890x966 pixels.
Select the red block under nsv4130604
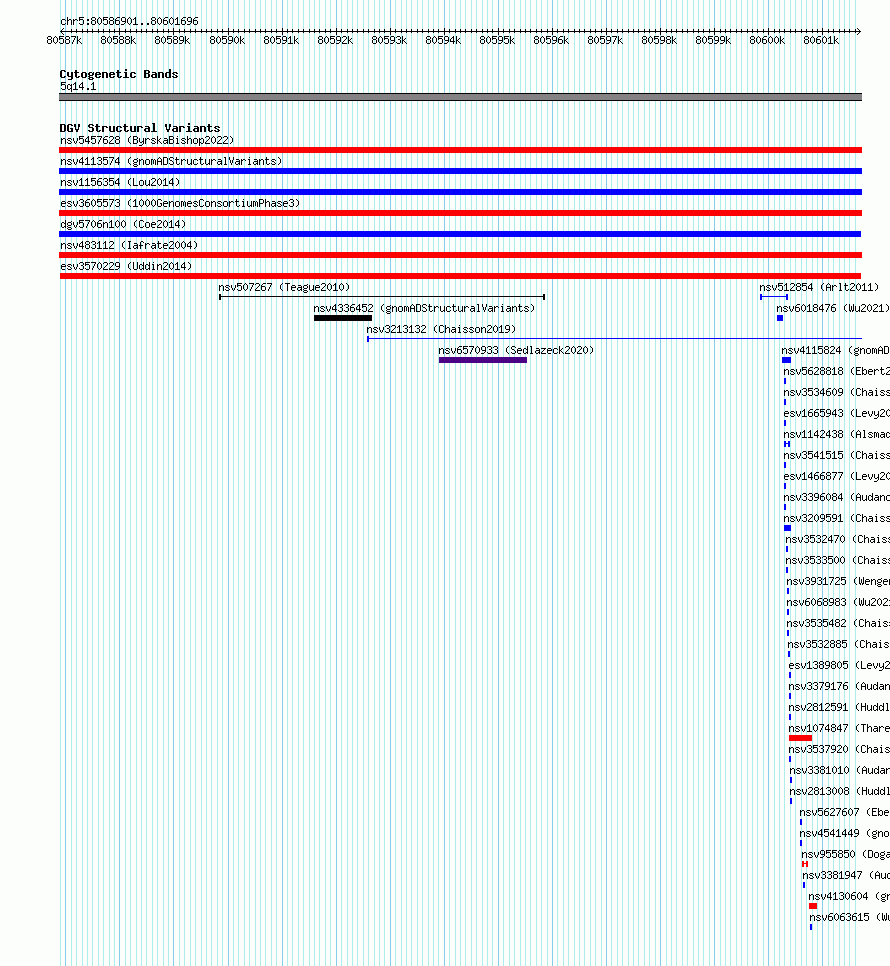point(813,906)
